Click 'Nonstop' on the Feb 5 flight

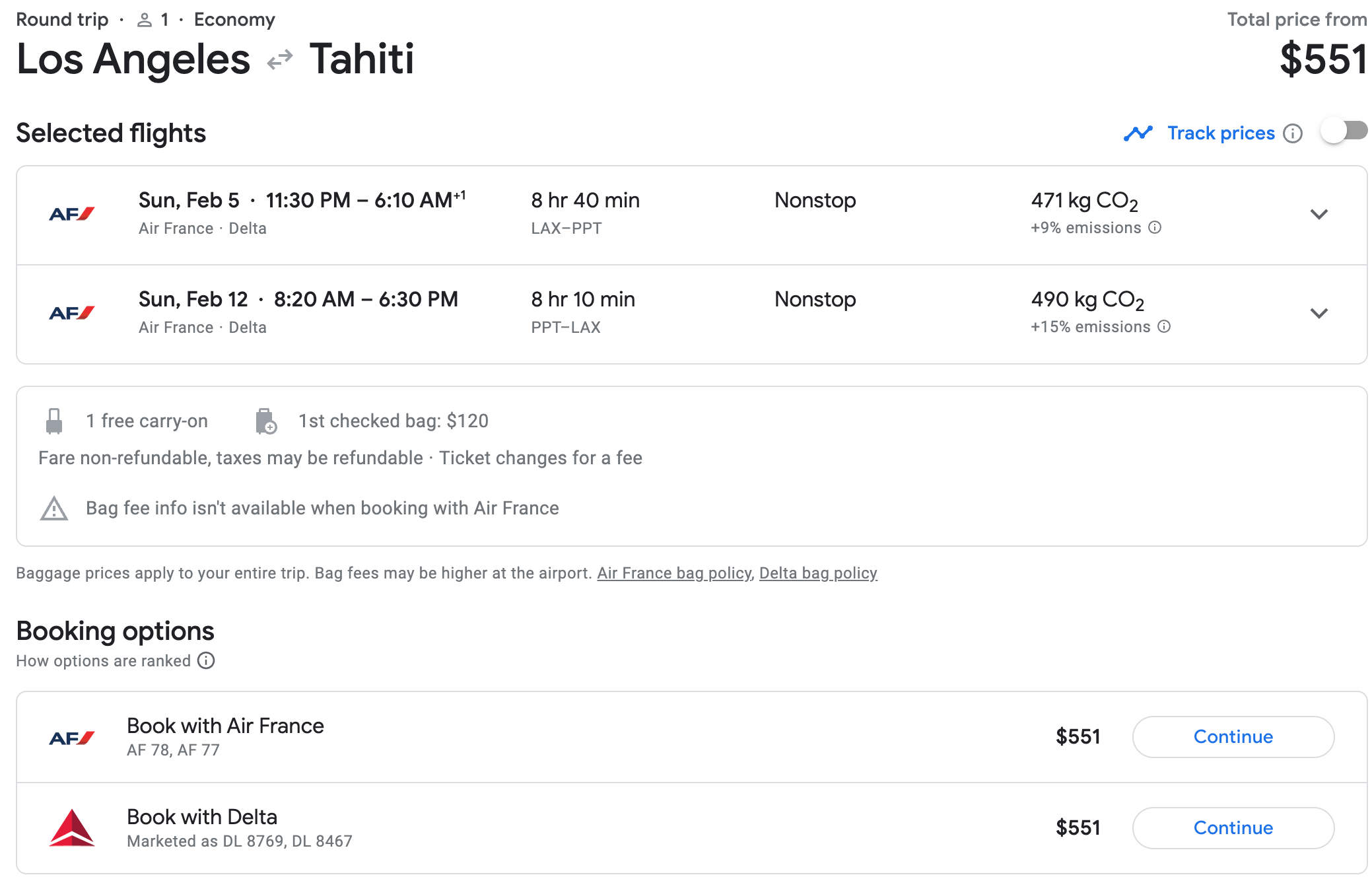(815, 200)
